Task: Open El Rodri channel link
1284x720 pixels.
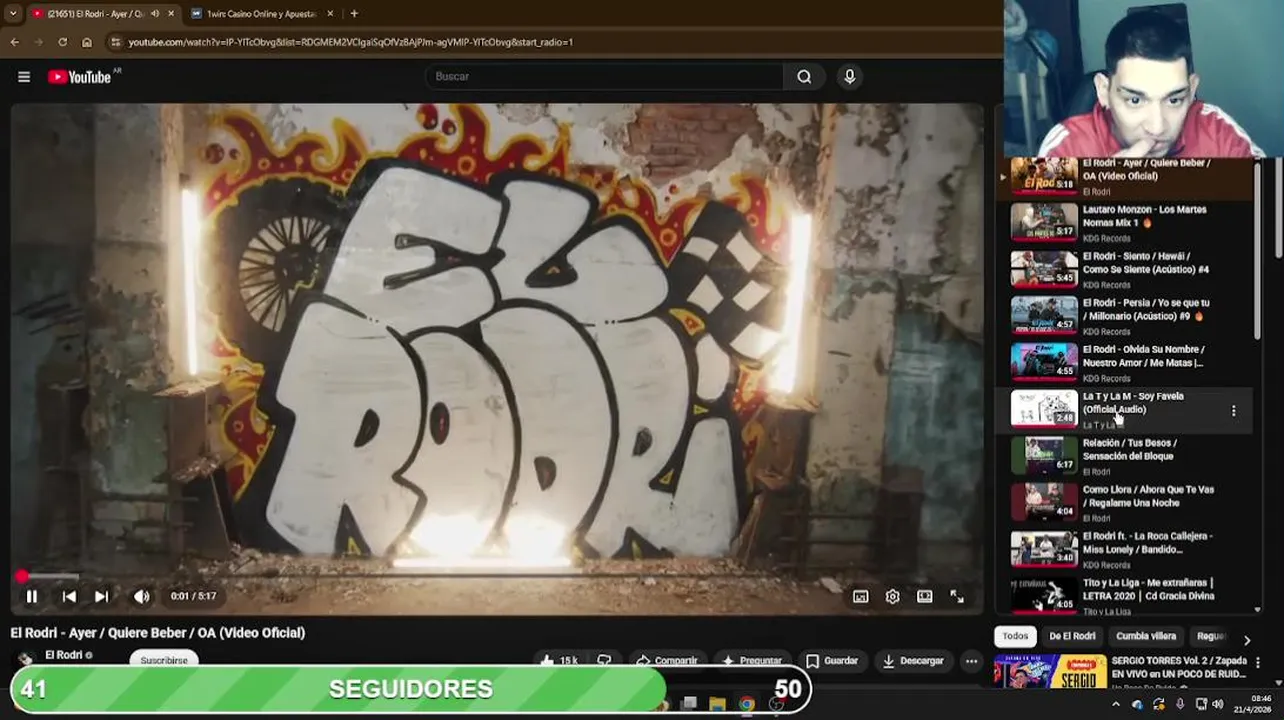Action: click(x=63, y=655)
